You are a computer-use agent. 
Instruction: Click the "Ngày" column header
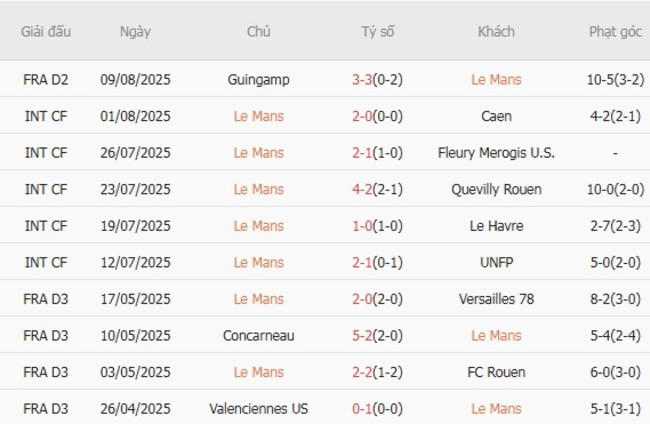pyautogui.click(x=135, y=31)
